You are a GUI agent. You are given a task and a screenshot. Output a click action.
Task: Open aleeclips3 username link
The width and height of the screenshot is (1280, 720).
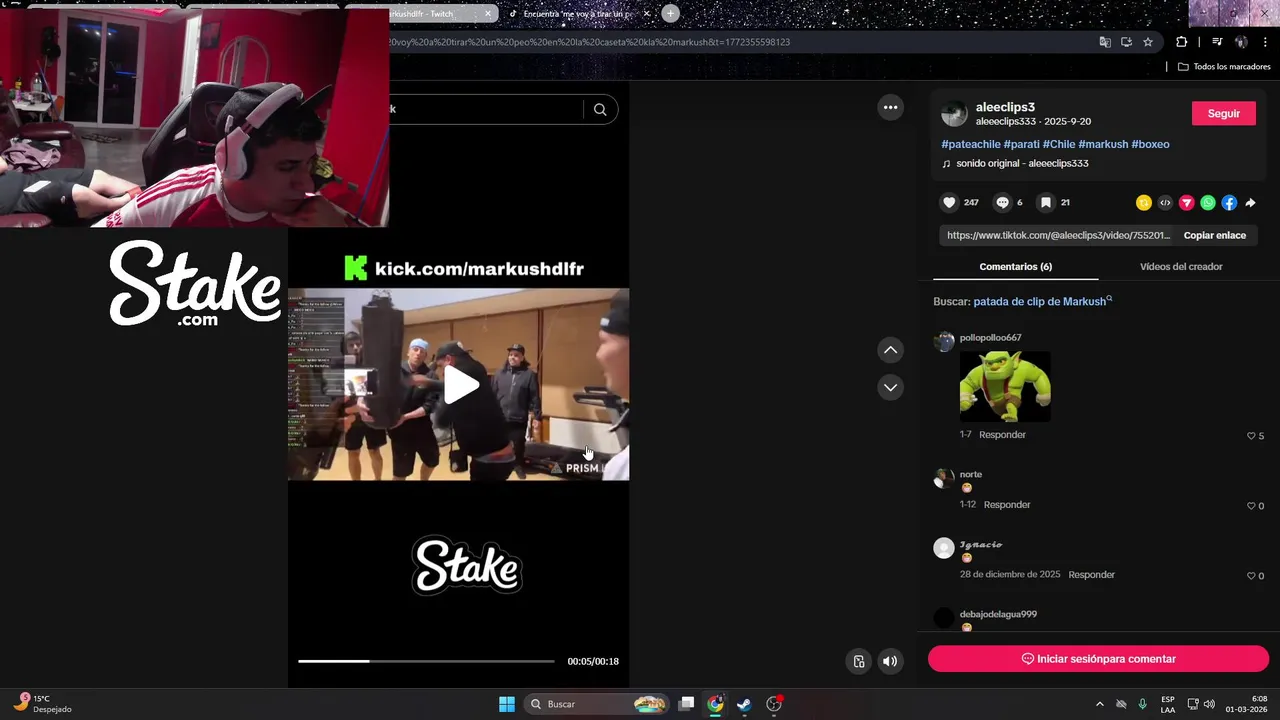click(x=1005, y=107)
